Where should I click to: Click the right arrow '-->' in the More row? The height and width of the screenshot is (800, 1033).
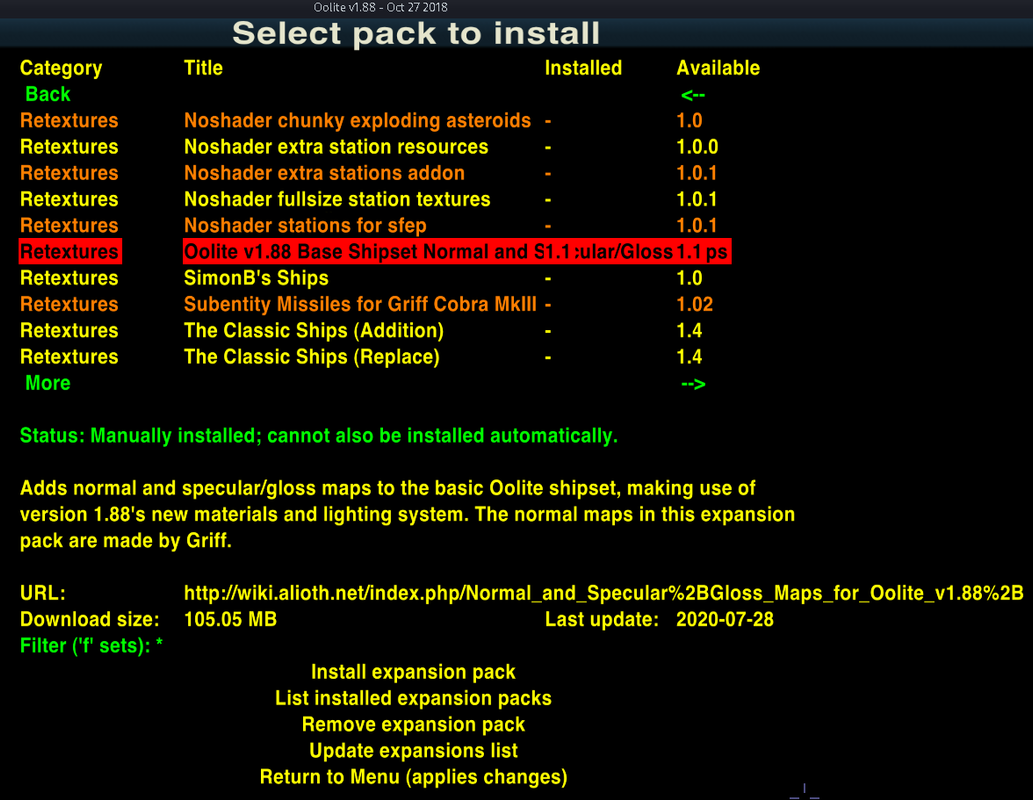[693, 384]
